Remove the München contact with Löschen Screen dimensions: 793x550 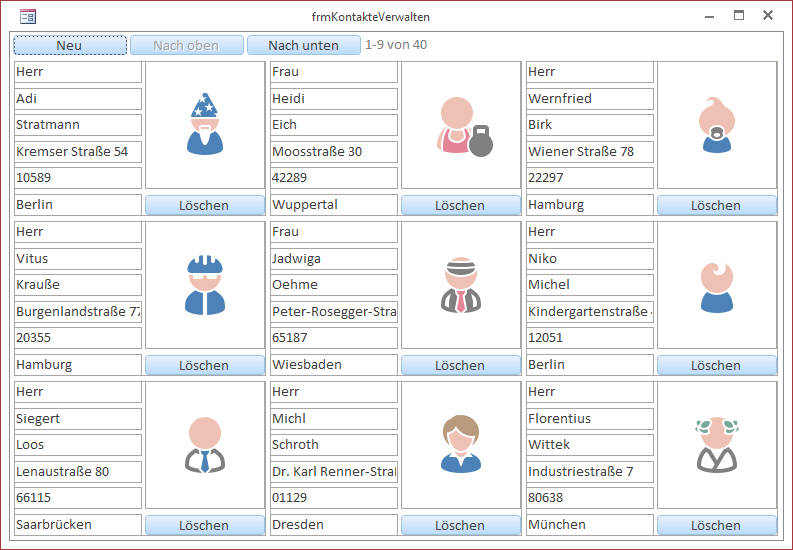716,525
